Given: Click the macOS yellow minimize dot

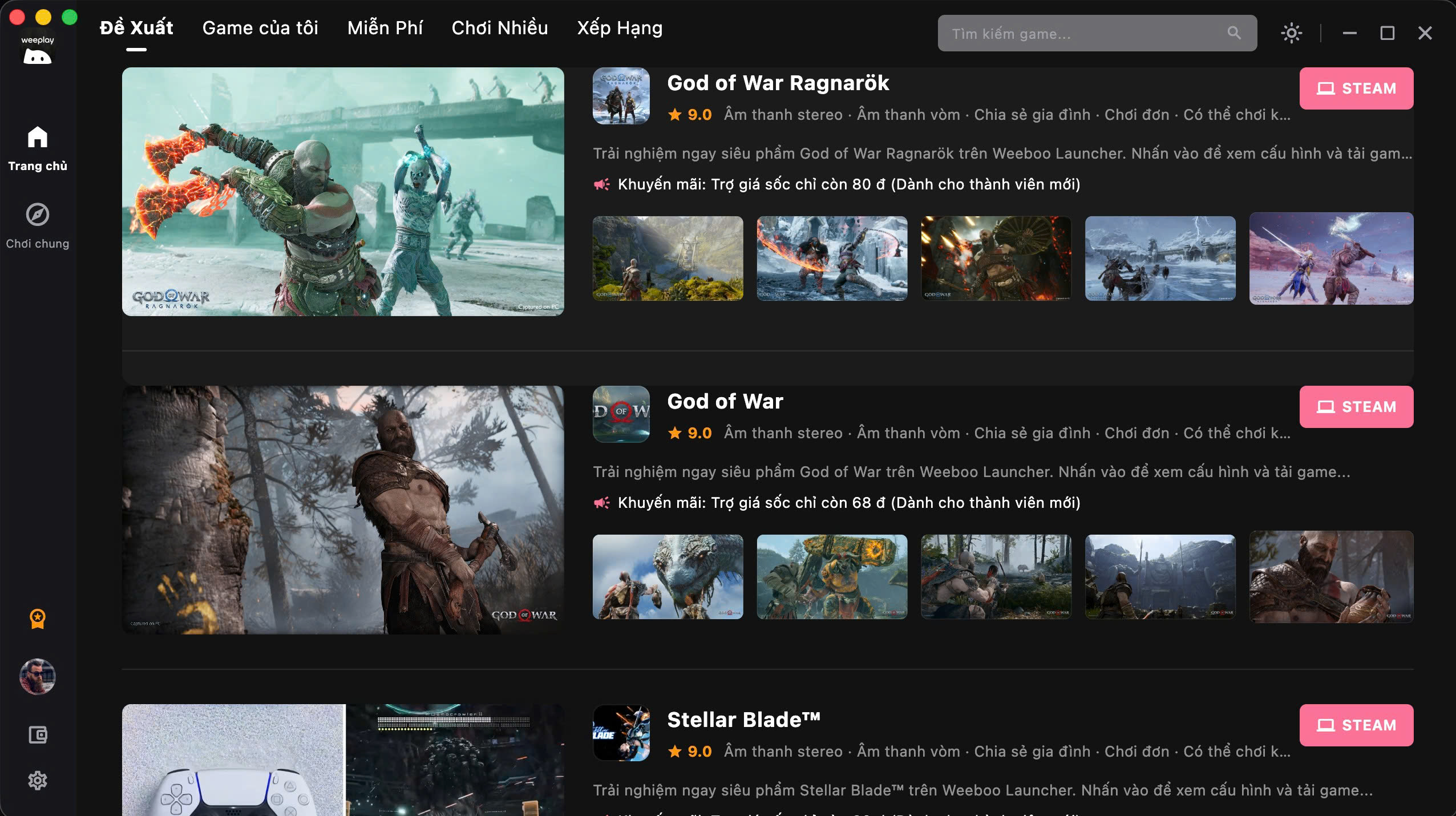Looking at the screenshot, I should (x=43, y=17).
